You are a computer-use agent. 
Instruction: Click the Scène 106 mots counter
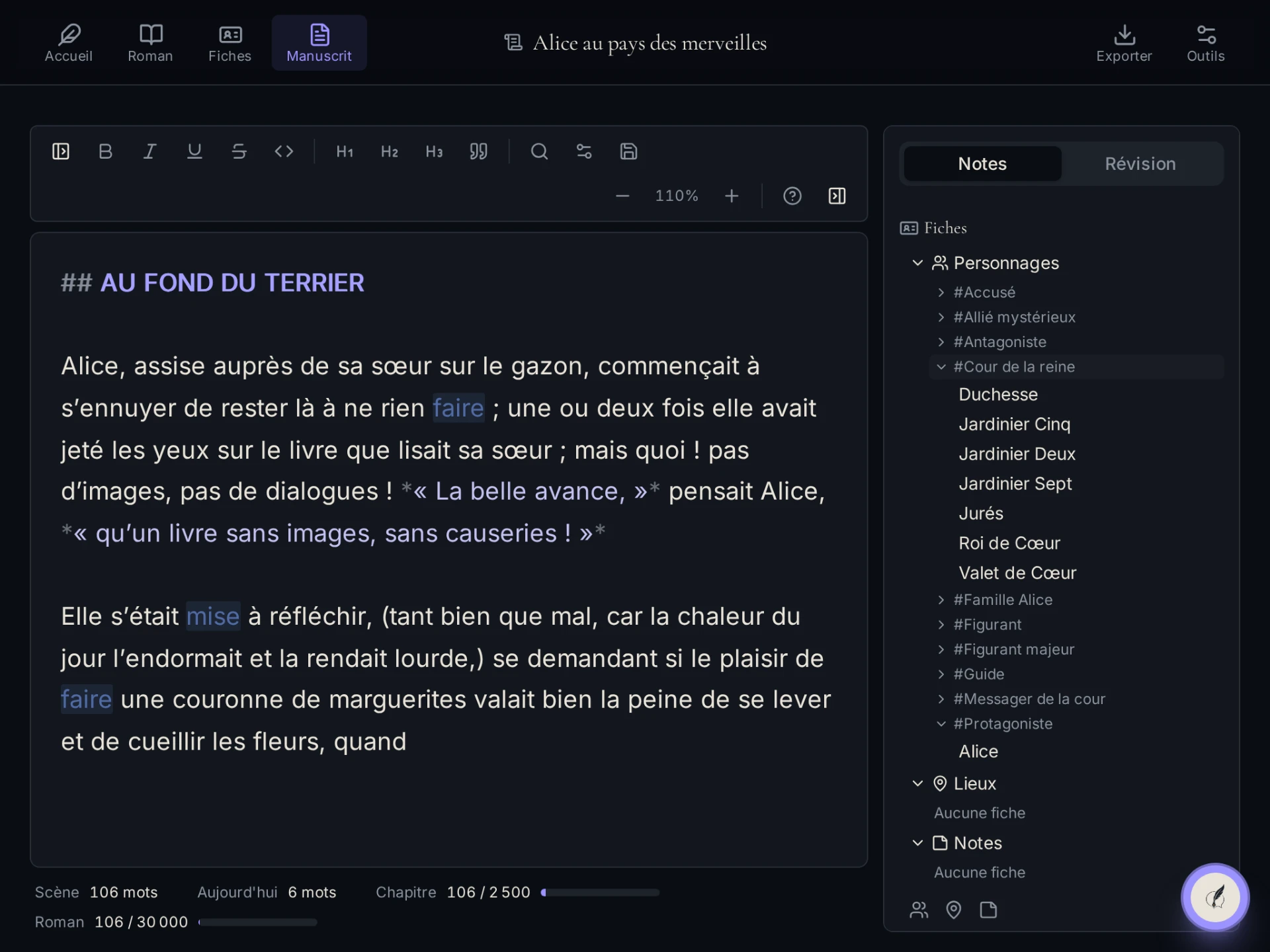click(x=96, y=892)
